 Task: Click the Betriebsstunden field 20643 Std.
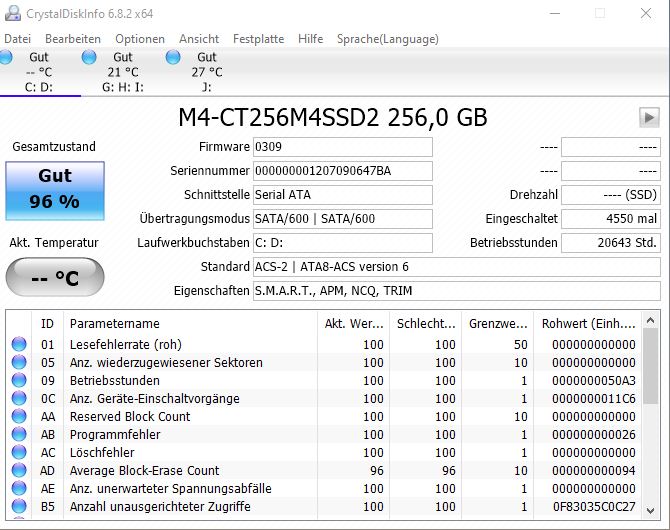pos(611,243)
